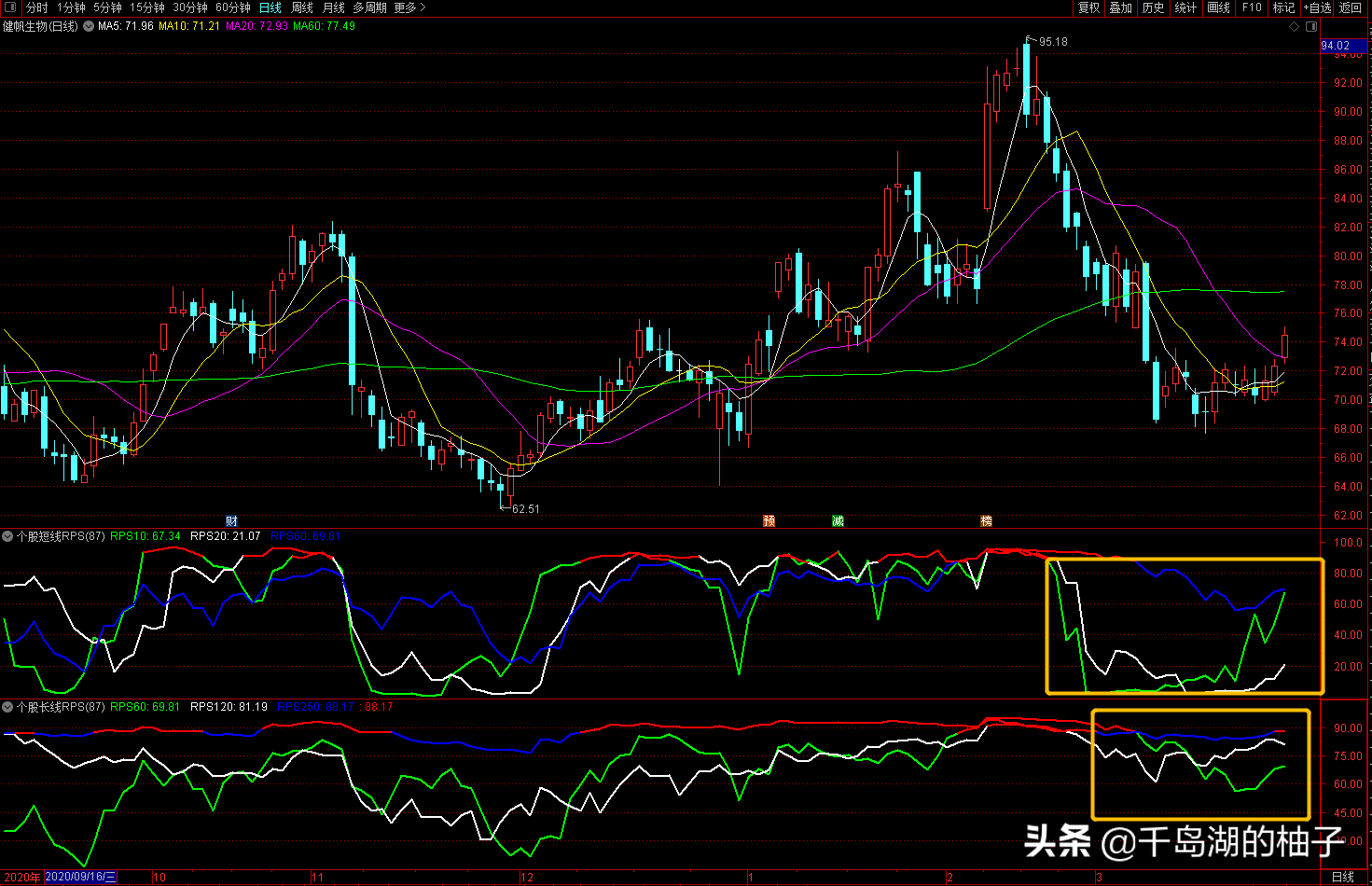Open the 历史 history button

click(1153, 7)
